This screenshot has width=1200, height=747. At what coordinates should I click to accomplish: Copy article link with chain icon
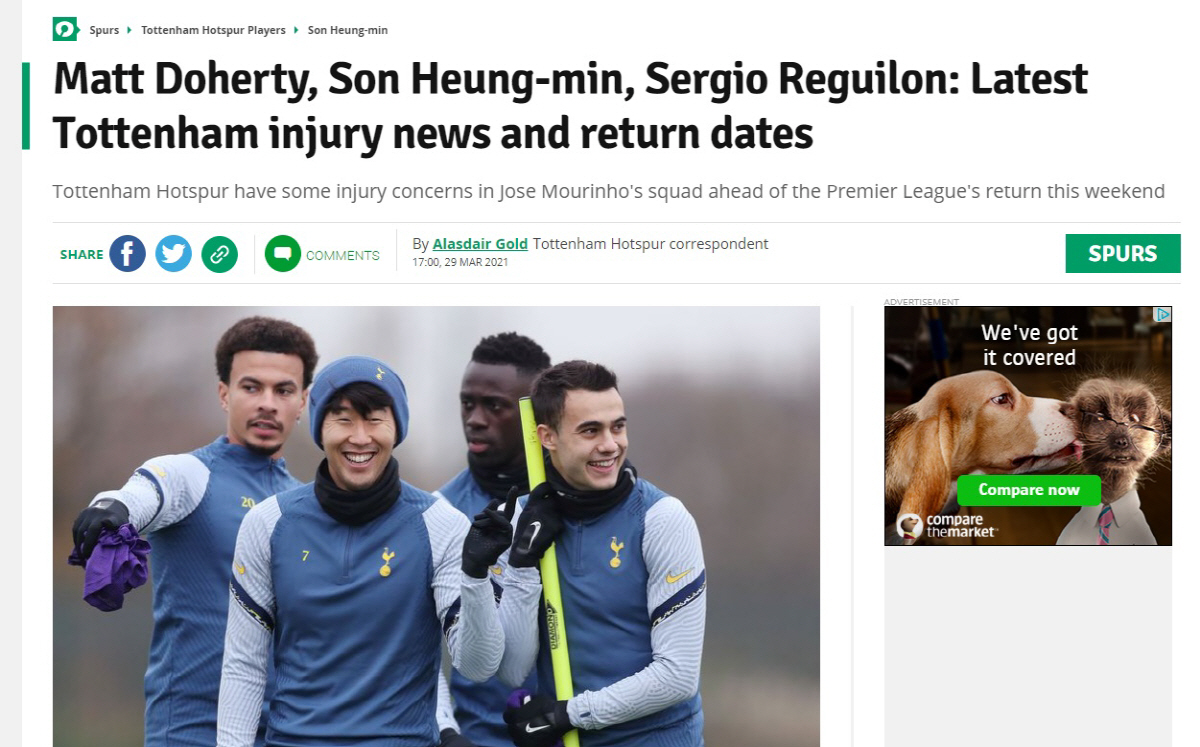220,254
